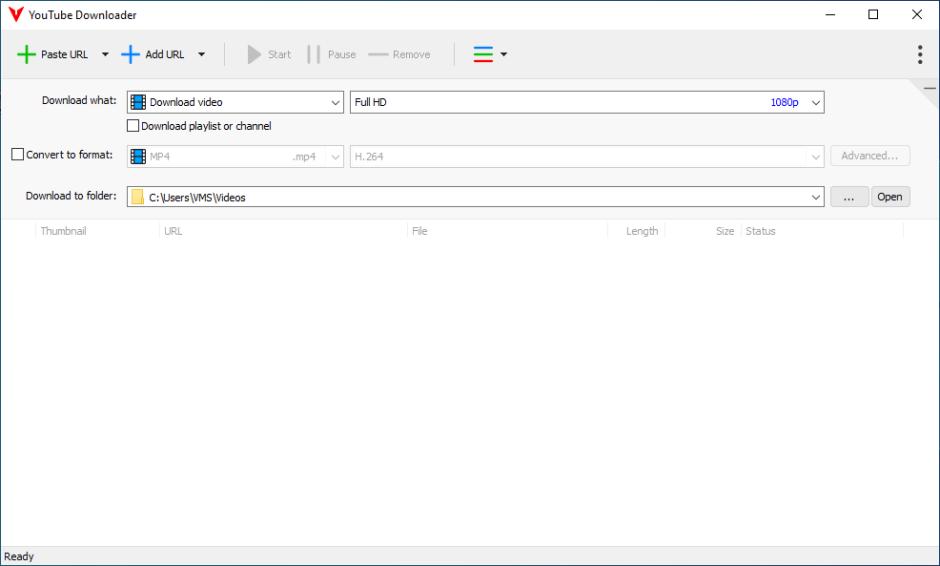Tick the Convert to format checkbox

18,155
